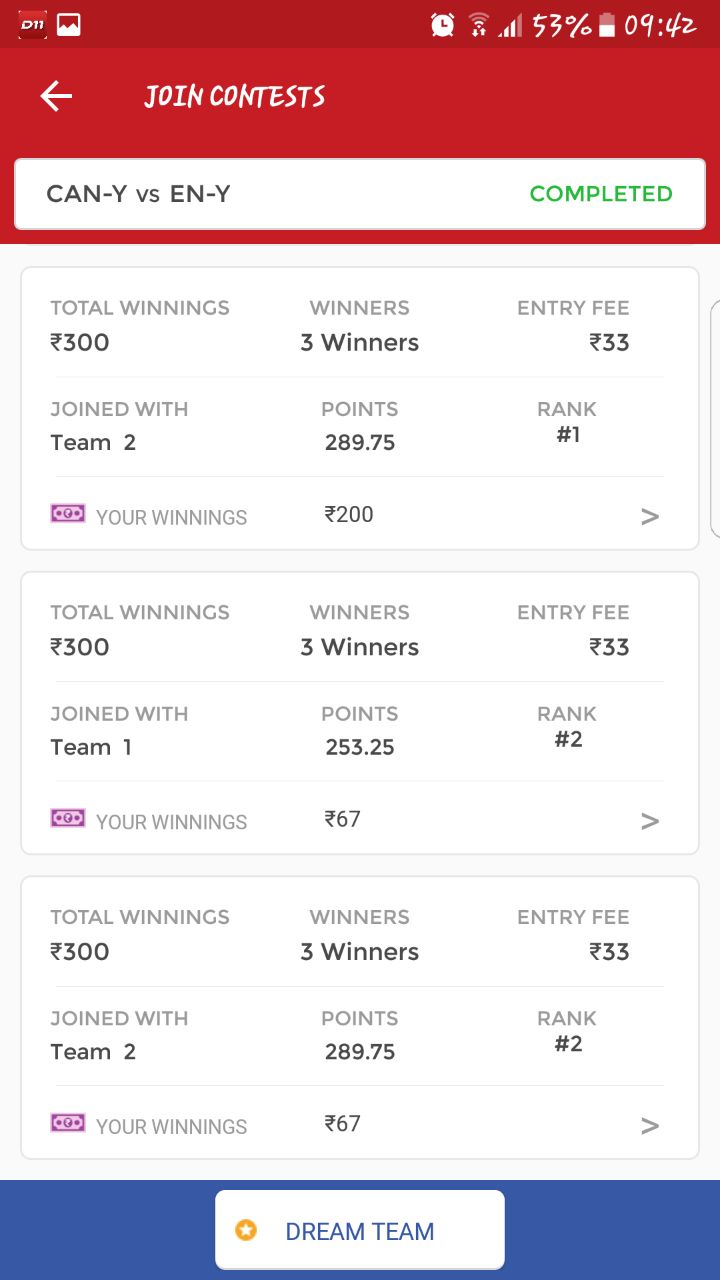Expand second contest joined with Team 1
Screen dimensions: 720x1280
(x=650, y=821)
